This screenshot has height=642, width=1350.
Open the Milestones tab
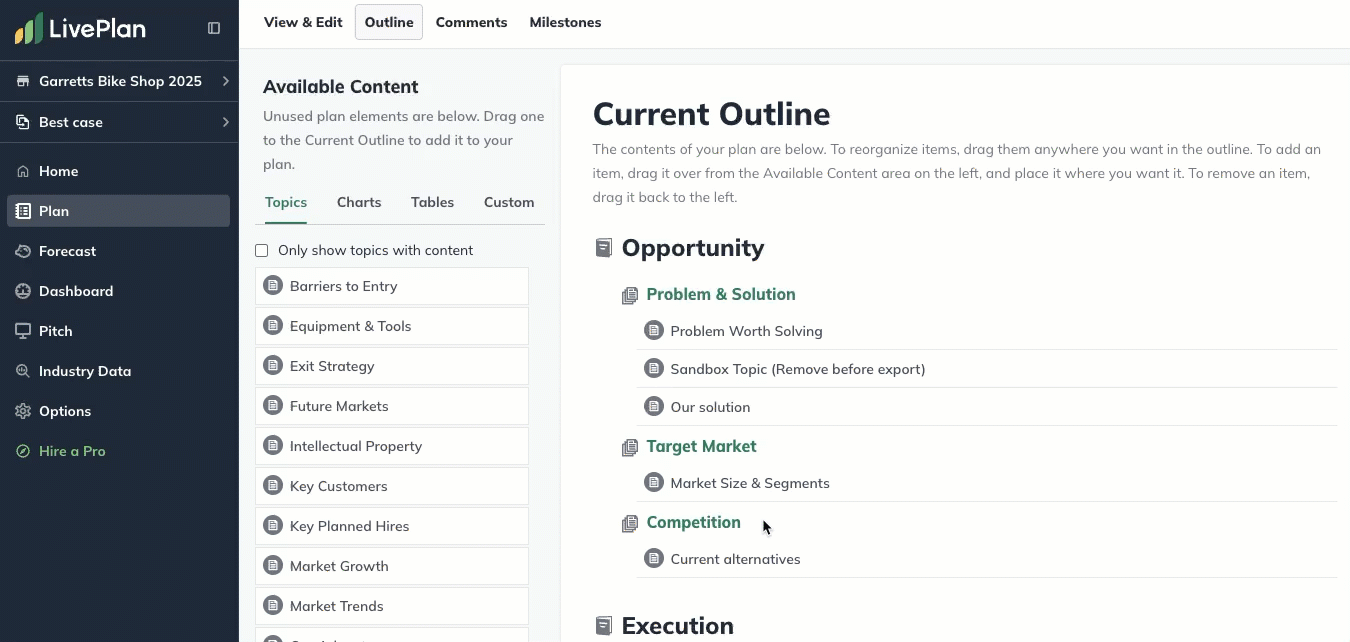tap(565, 22)
